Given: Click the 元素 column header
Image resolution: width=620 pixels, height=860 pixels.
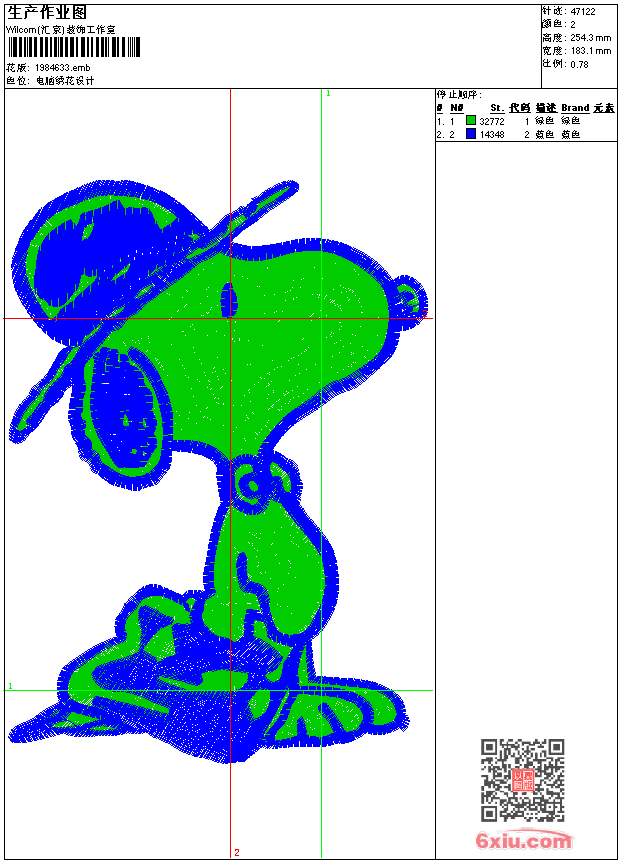Looking at the screenshot, I should [x=604, y=108].
